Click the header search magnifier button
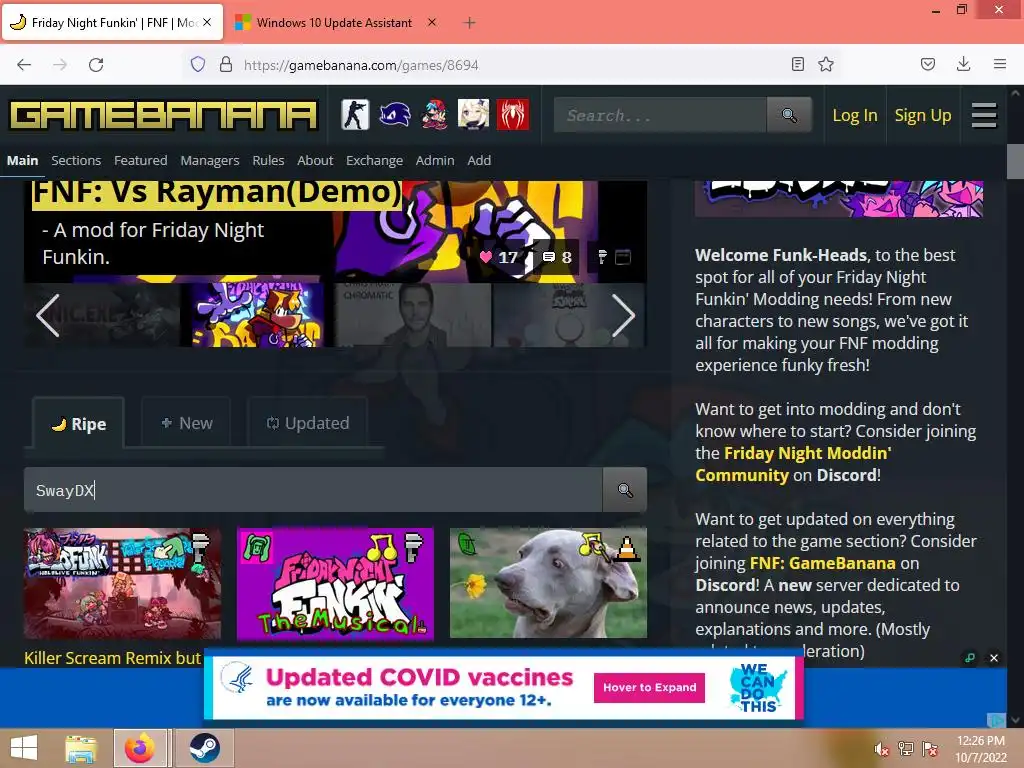 [789, 116]
